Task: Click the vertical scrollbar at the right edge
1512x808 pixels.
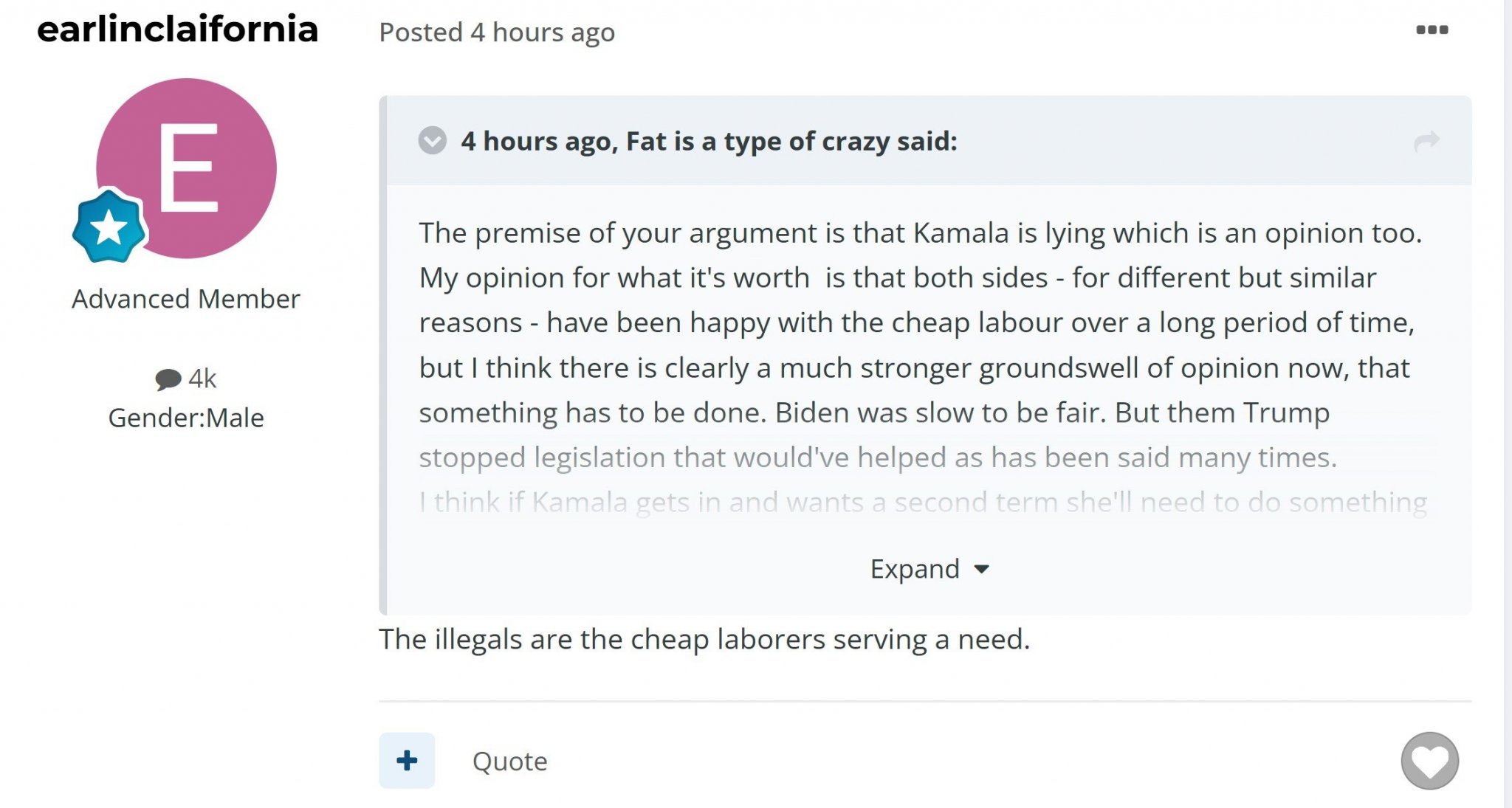Action: click(x=1508, y=404)
